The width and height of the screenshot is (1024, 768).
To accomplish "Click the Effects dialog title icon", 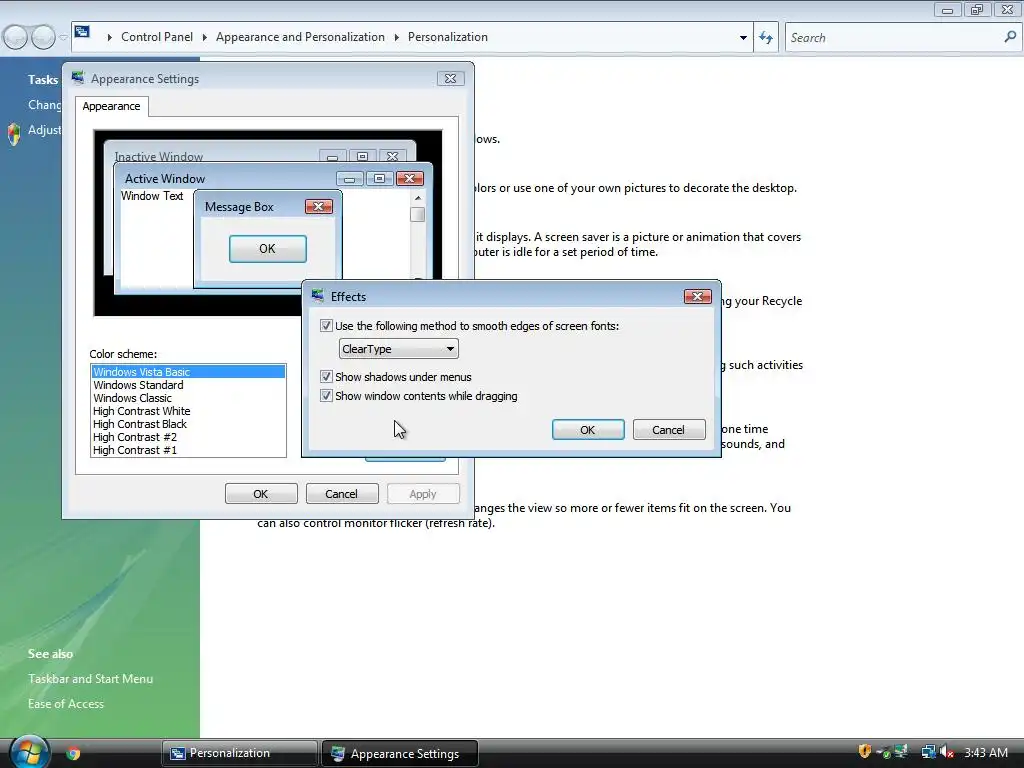I will [x=318, y=296].
